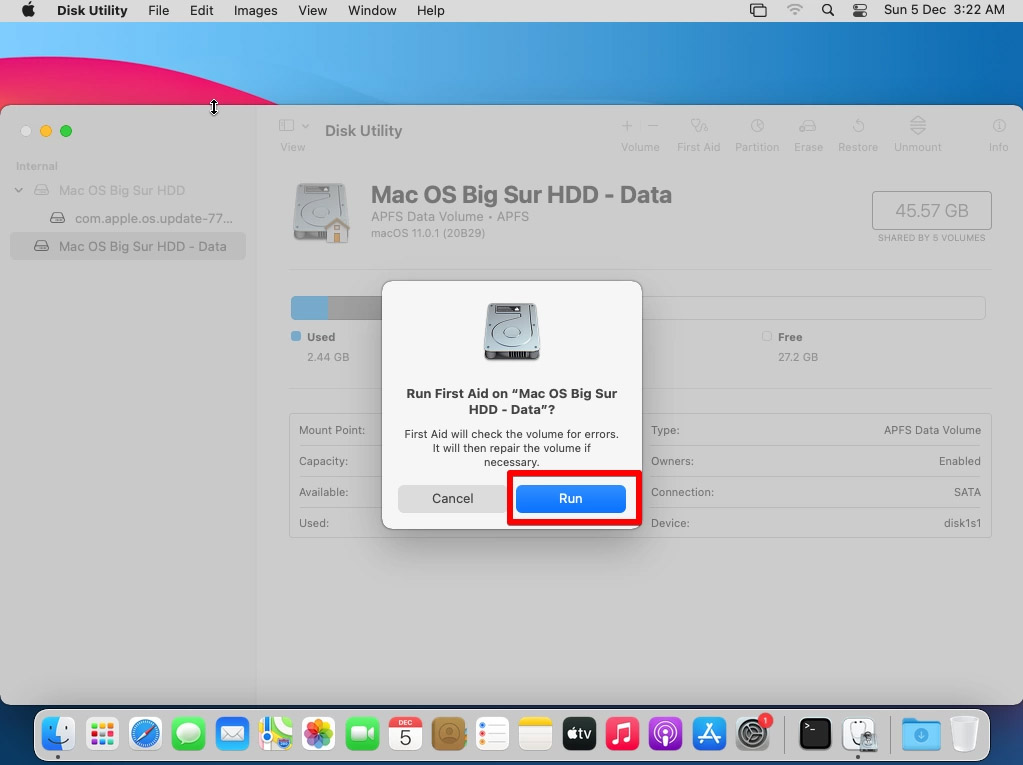Image resolution: width=1023 pixels, height=765 pixels.
Task: Click the disk1s1 device value
Action: 962,523
